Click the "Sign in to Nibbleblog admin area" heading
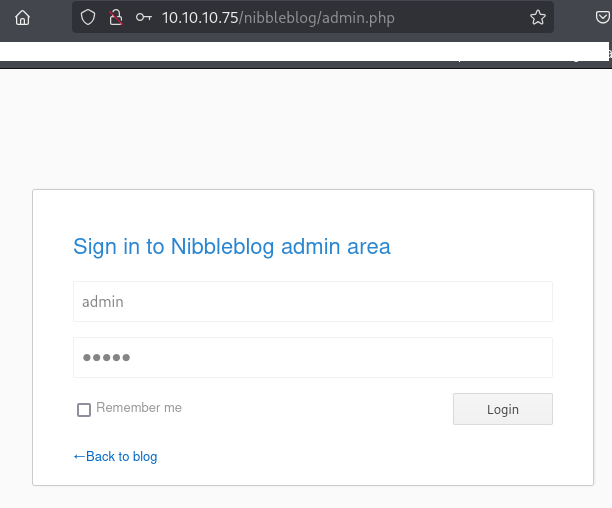 pos(232,246)
